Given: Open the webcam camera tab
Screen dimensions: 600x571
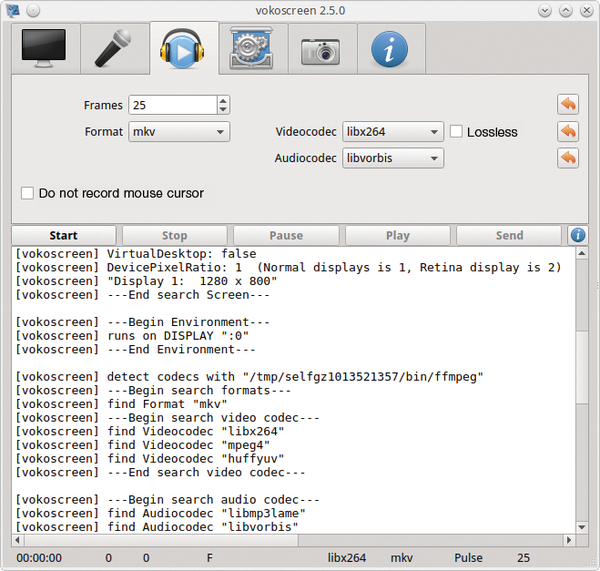Looking at the screenshot, I should point(323,49).
